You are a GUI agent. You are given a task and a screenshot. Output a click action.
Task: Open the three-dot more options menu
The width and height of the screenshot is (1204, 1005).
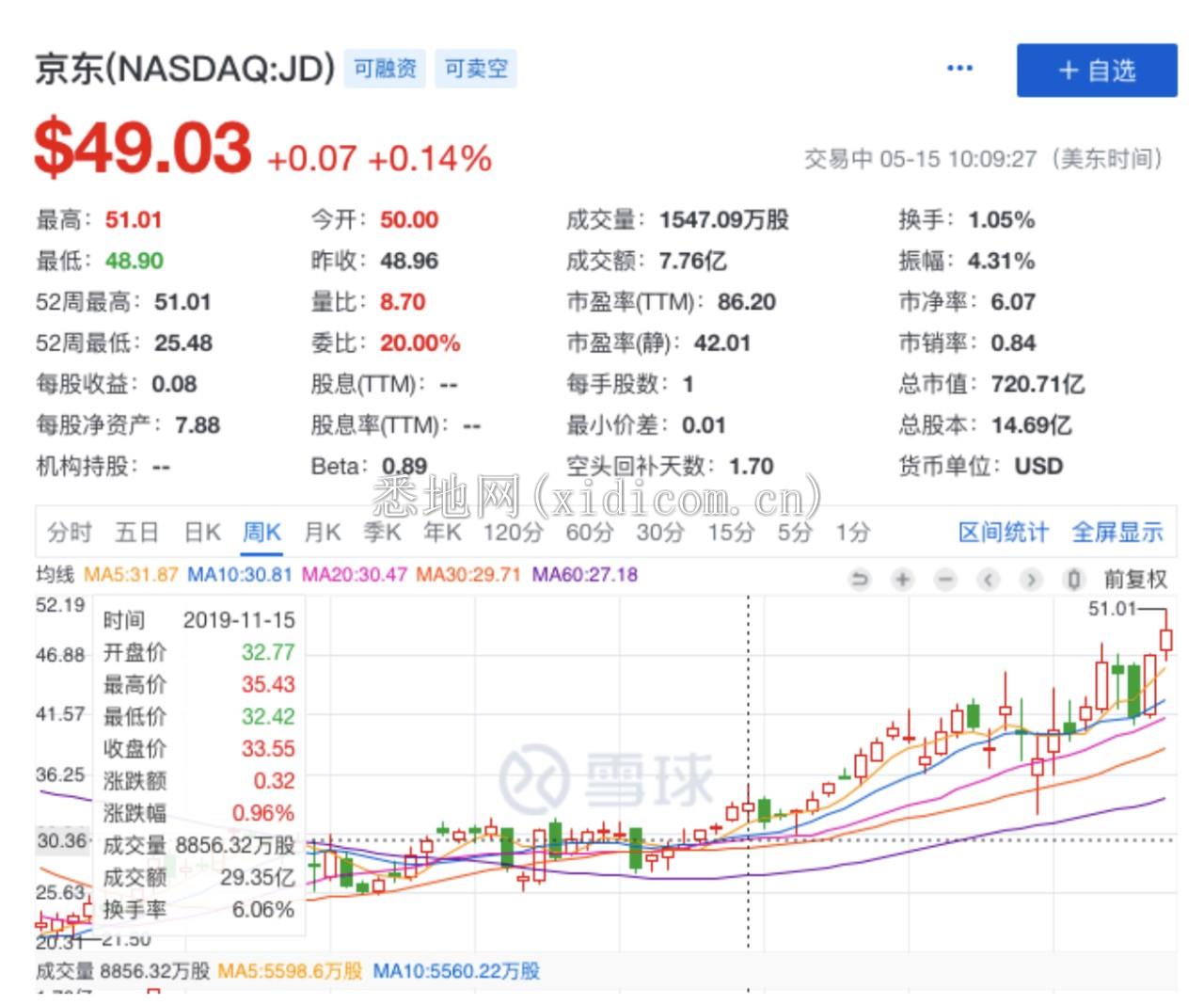click(x=959, y=68)
